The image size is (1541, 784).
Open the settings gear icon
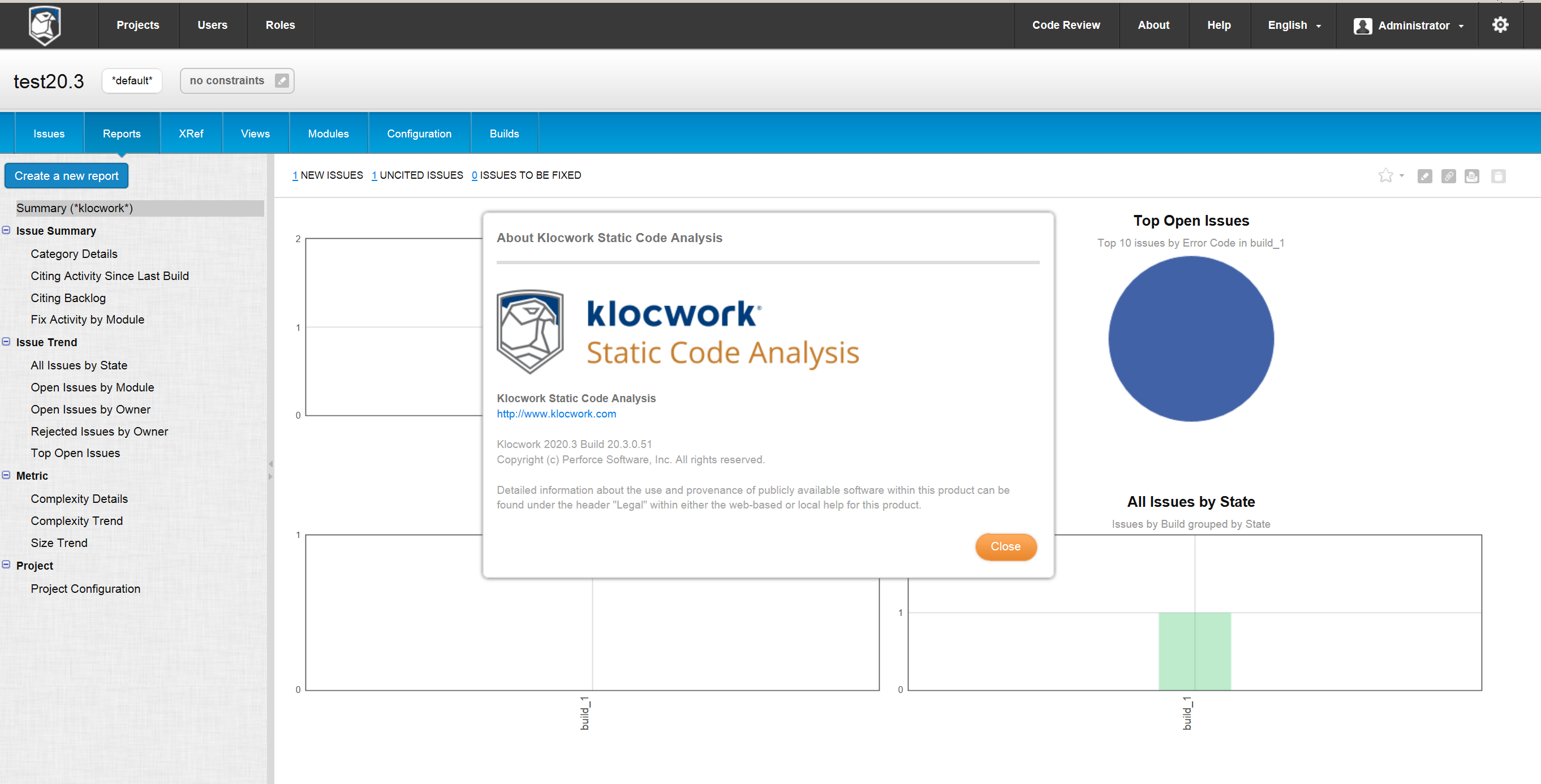tap(1500, 24)
